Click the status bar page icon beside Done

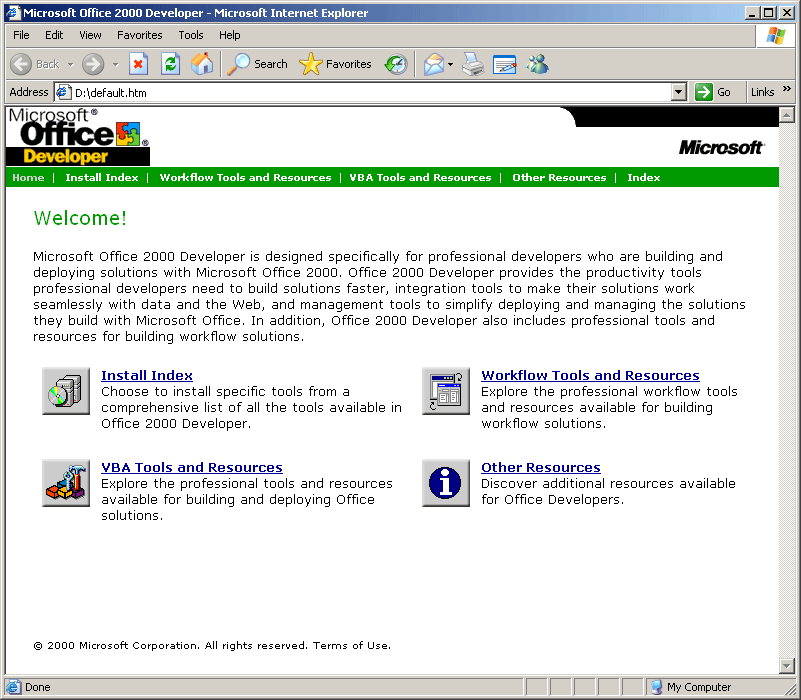(x=14, y=687)
